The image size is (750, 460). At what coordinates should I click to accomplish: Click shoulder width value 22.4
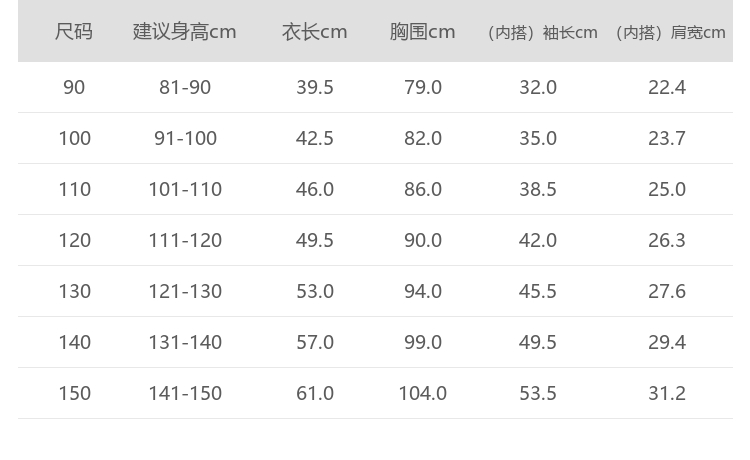pyautogui.click(x=667, y=87)
